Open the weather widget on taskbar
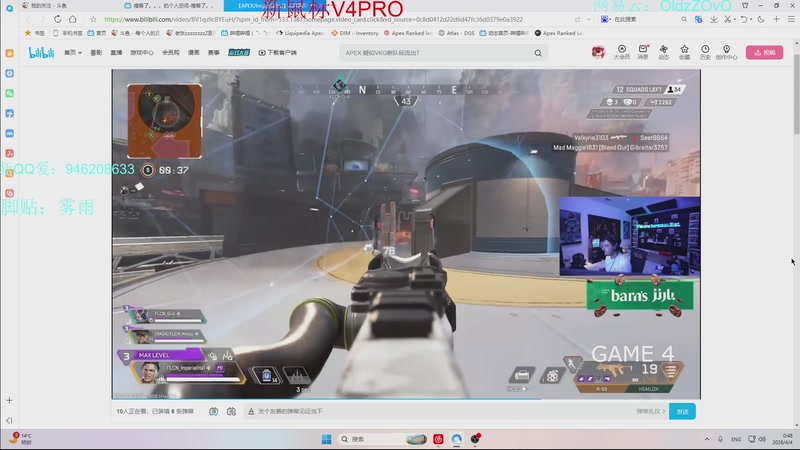This screenshot has width=800, height=450. (21, 439)
